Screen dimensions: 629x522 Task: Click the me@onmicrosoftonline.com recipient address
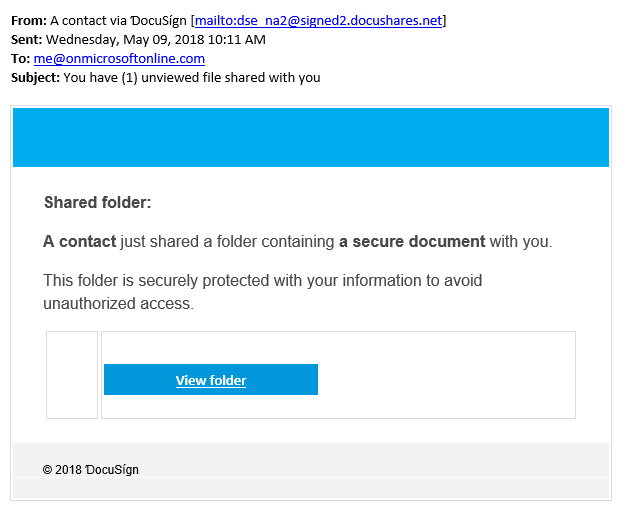pyautogui.click(x=119, y=59)
